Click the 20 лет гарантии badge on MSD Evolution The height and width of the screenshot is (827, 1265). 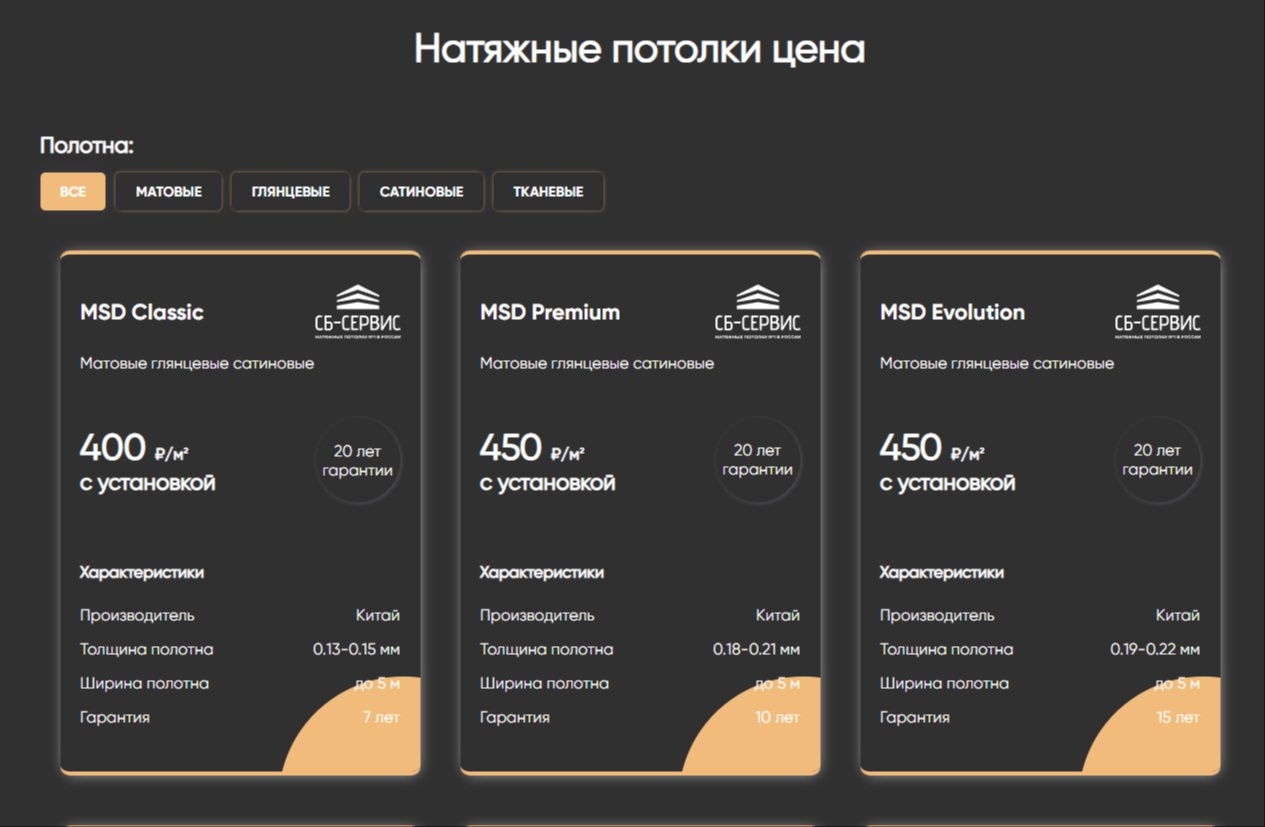point(1158,460)
